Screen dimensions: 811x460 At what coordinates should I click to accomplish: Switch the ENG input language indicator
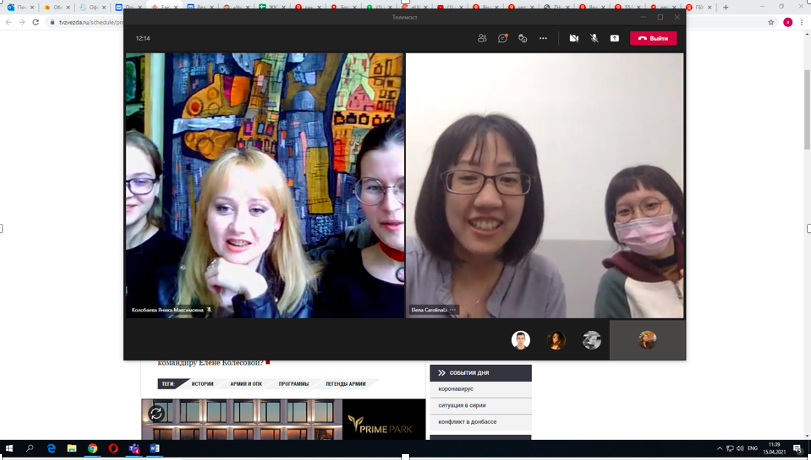[753, 449]
